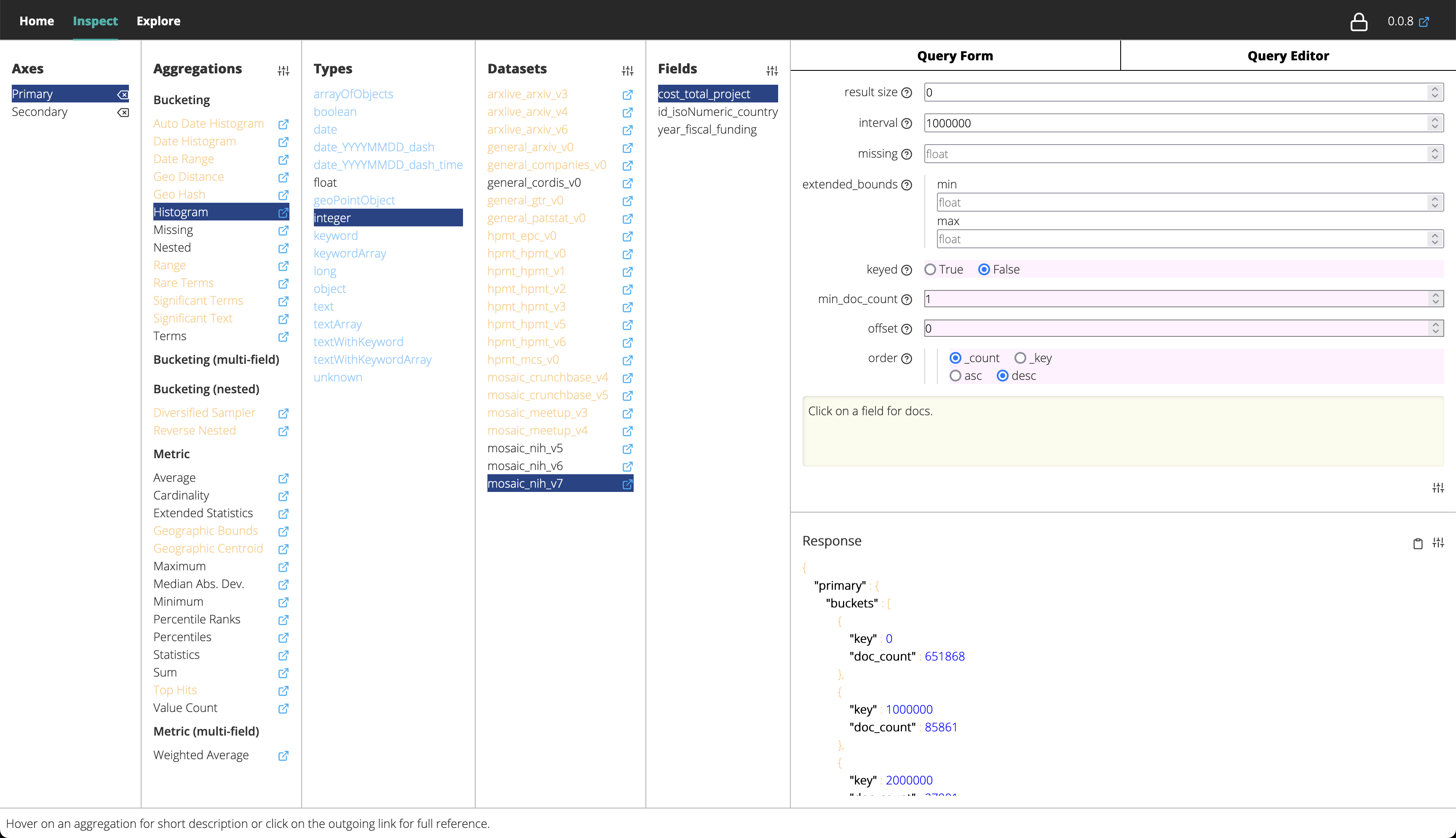Go to Explore in top navigation
This screenshot has width=1456, height=838.
pyautogui.click(x=158, y=21)
